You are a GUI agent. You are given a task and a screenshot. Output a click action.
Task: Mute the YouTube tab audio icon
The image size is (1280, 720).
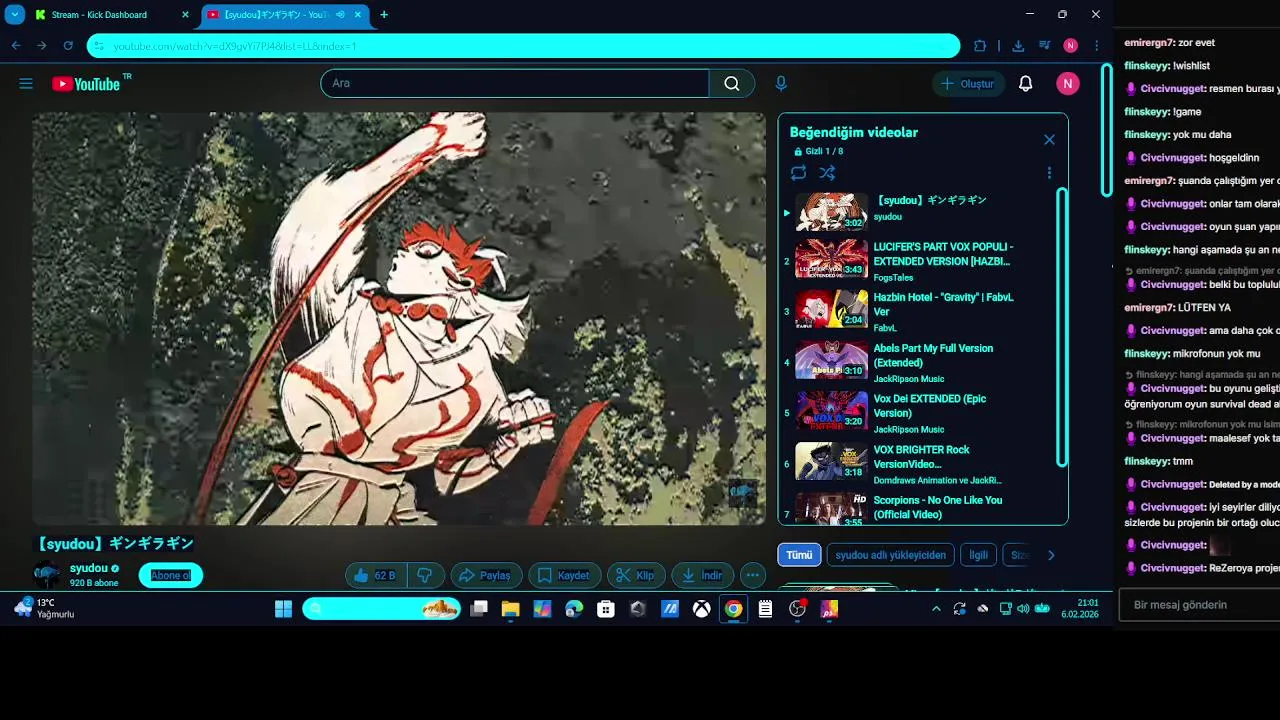[340, 15]
